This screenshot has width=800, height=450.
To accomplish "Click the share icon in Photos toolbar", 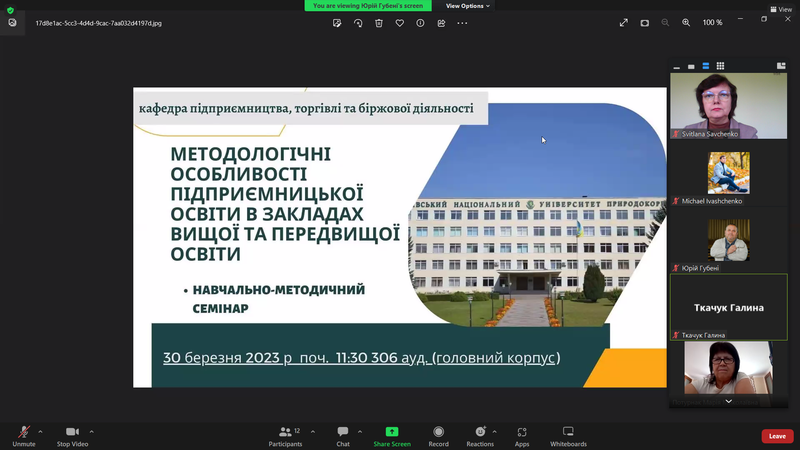I will click(441, 23).
